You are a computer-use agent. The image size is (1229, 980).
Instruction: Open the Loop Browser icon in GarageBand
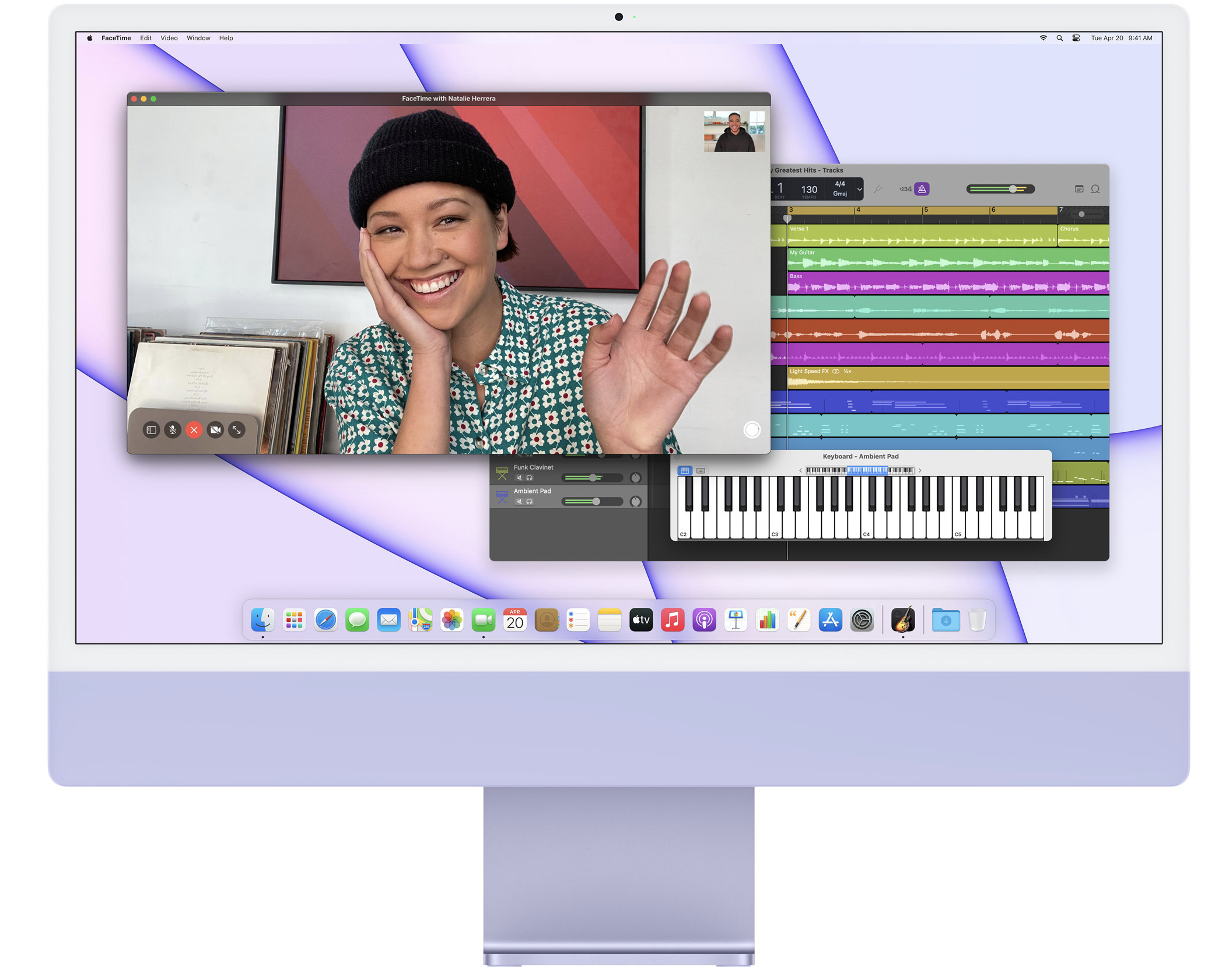pos(1095,189)
